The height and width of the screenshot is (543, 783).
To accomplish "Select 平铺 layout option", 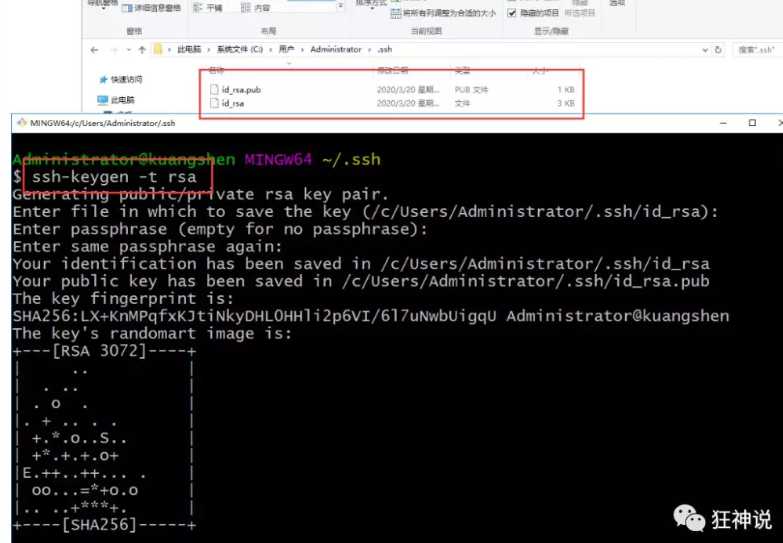I will click(x=208, y=8).
